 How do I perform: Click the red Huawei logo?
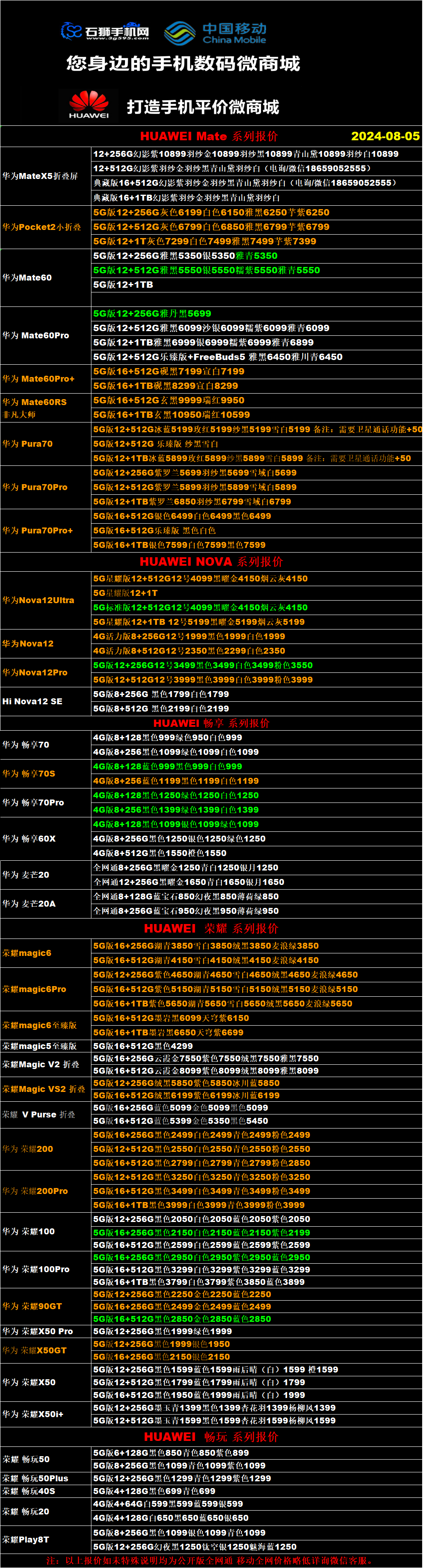[x=89, y=105]
